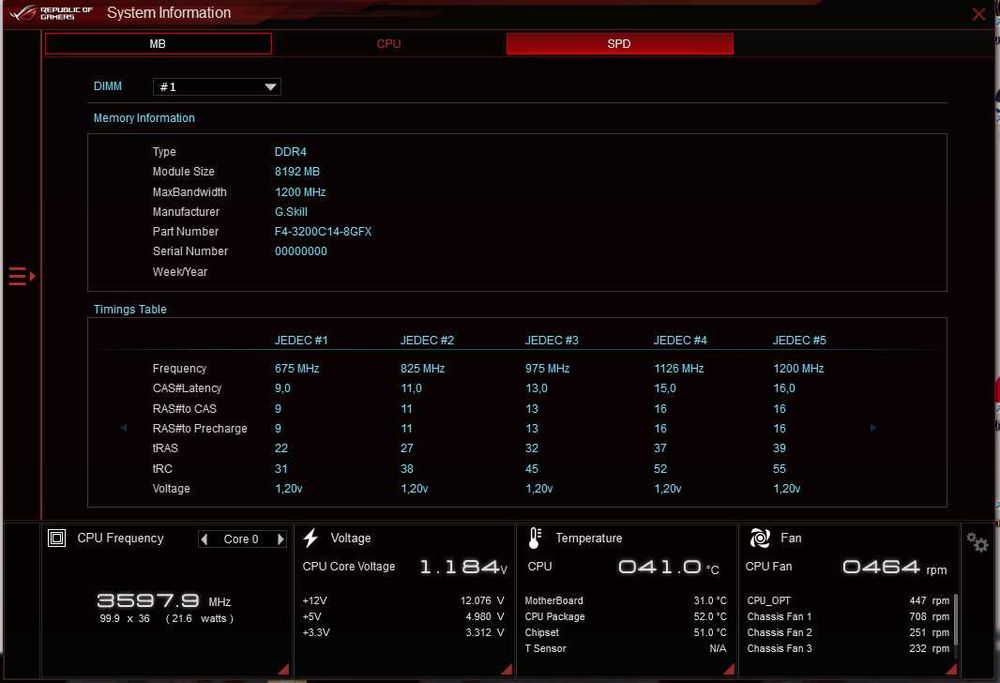Click the CPU Frequency chip icon
The width and height of the screenshot is (1000, 683).
(x=57, y=538)
